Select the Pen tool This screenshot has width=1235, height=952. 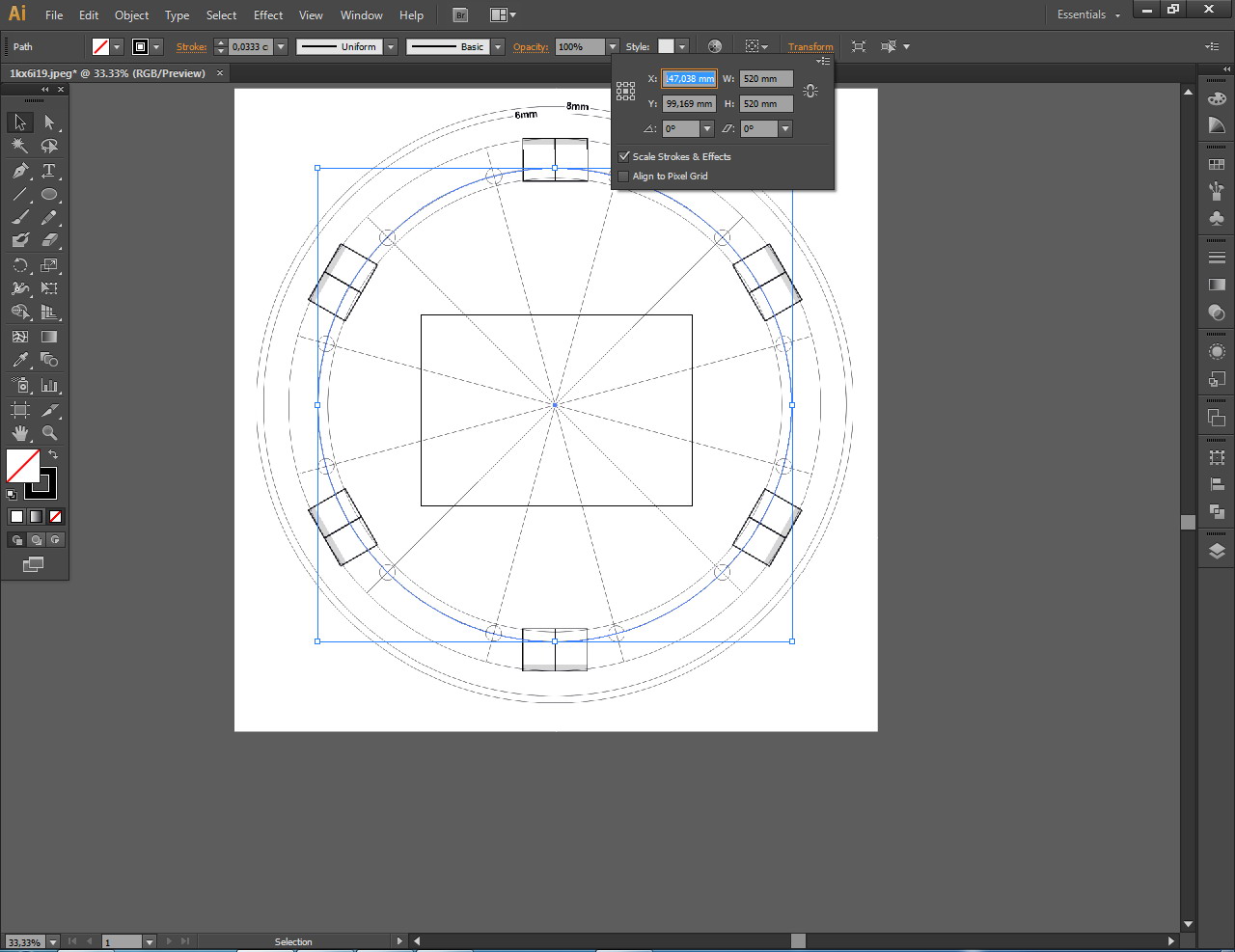coord(20,171)
